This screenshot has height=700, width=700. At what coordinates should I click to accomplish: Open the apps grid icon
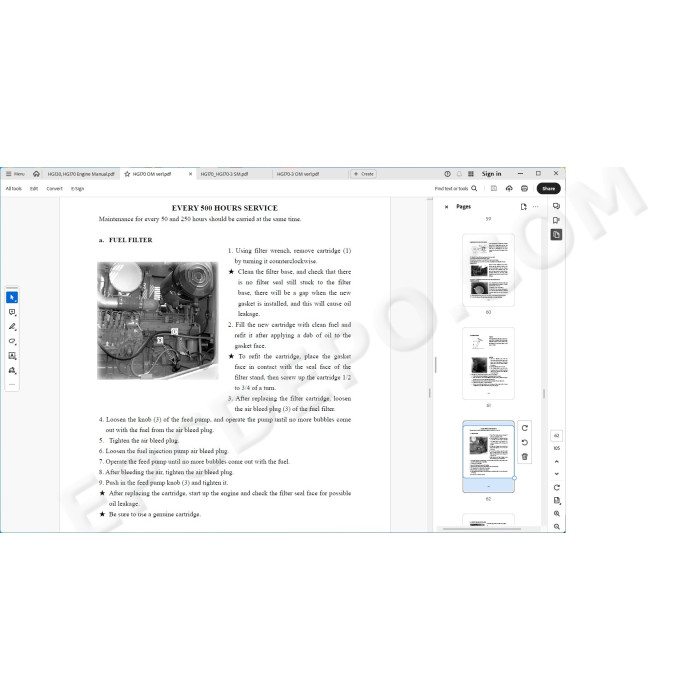coord(471,174)
